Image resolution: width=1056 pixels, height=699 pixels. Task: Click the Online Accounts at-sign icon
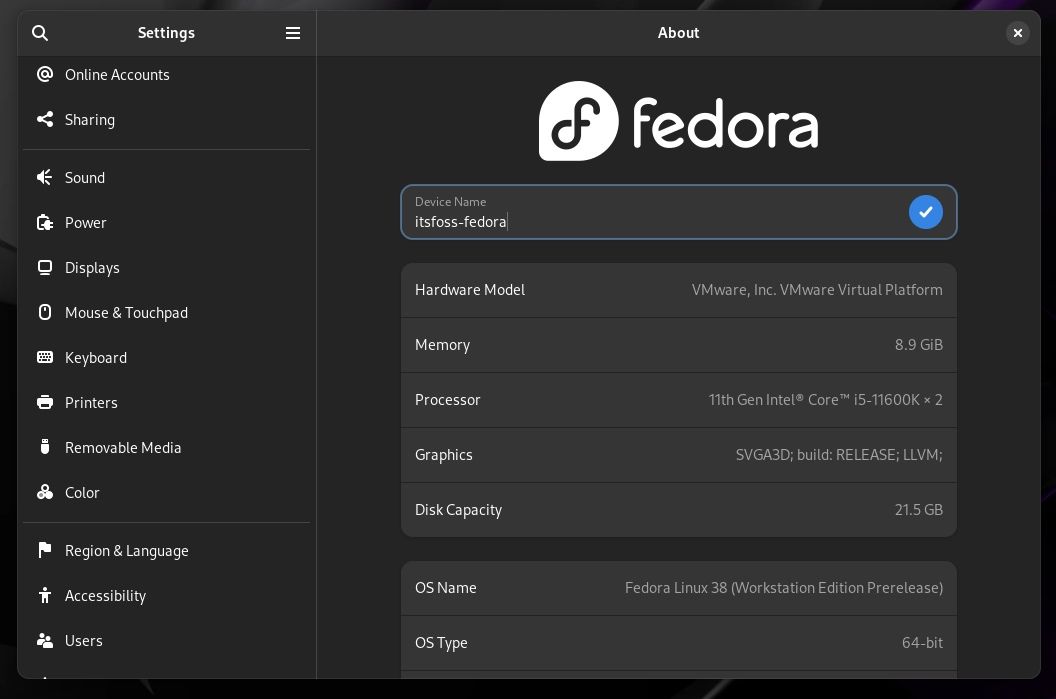click(45, 74)
